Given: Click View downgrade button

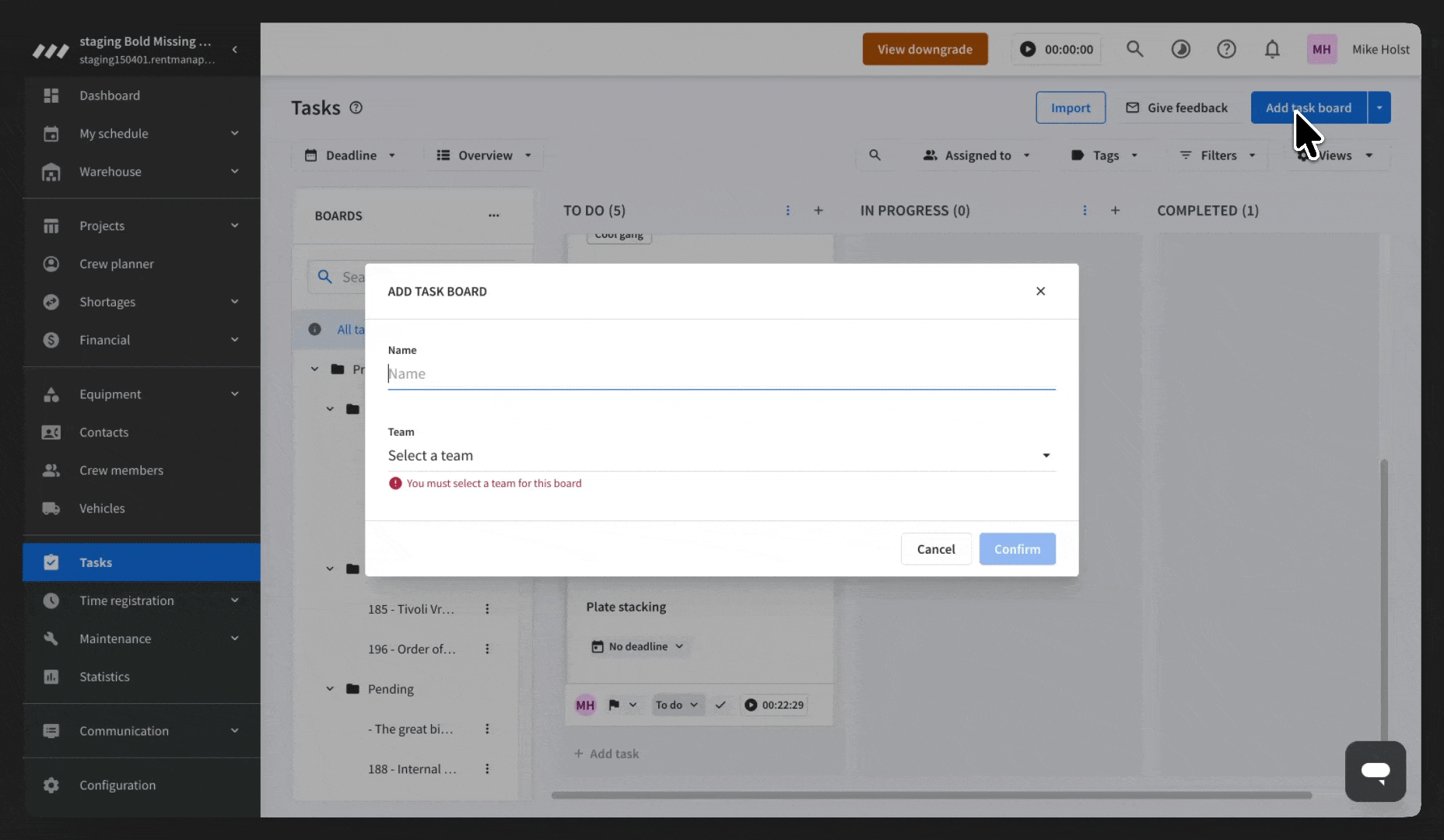Looking at the screenshot, I should 925,49.
